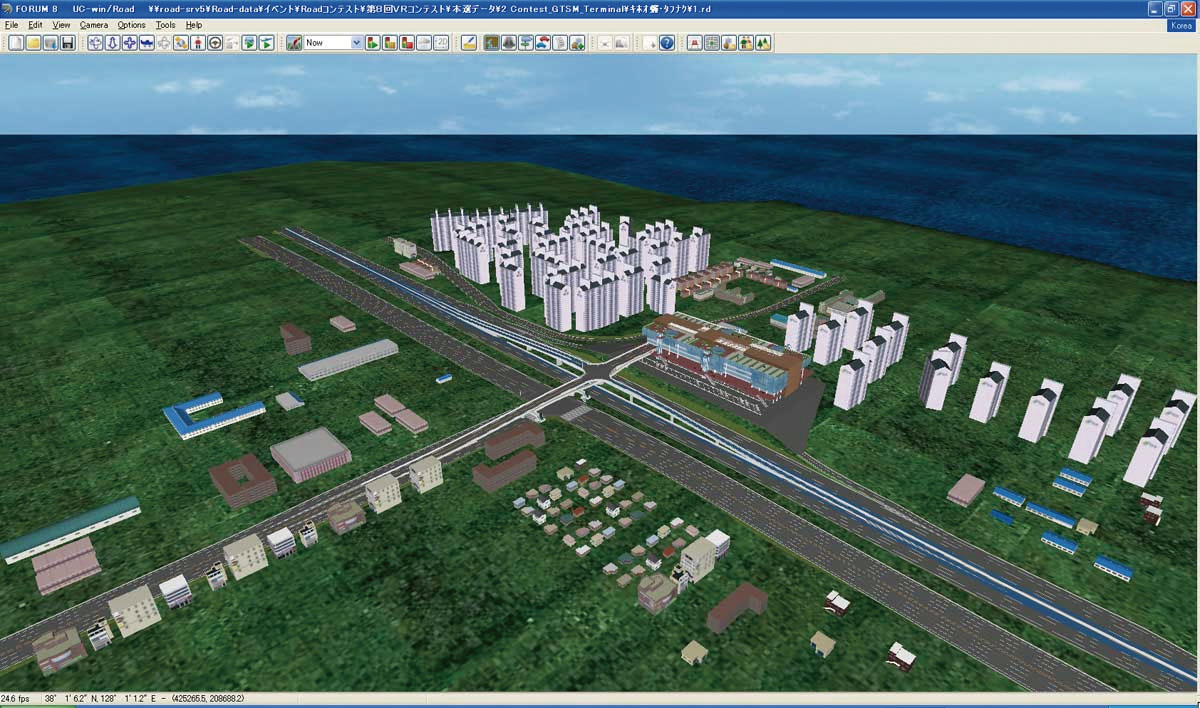Toggle the terrain display button
This screenshot has height=708, width=1200.
click(x=492, y=43)
